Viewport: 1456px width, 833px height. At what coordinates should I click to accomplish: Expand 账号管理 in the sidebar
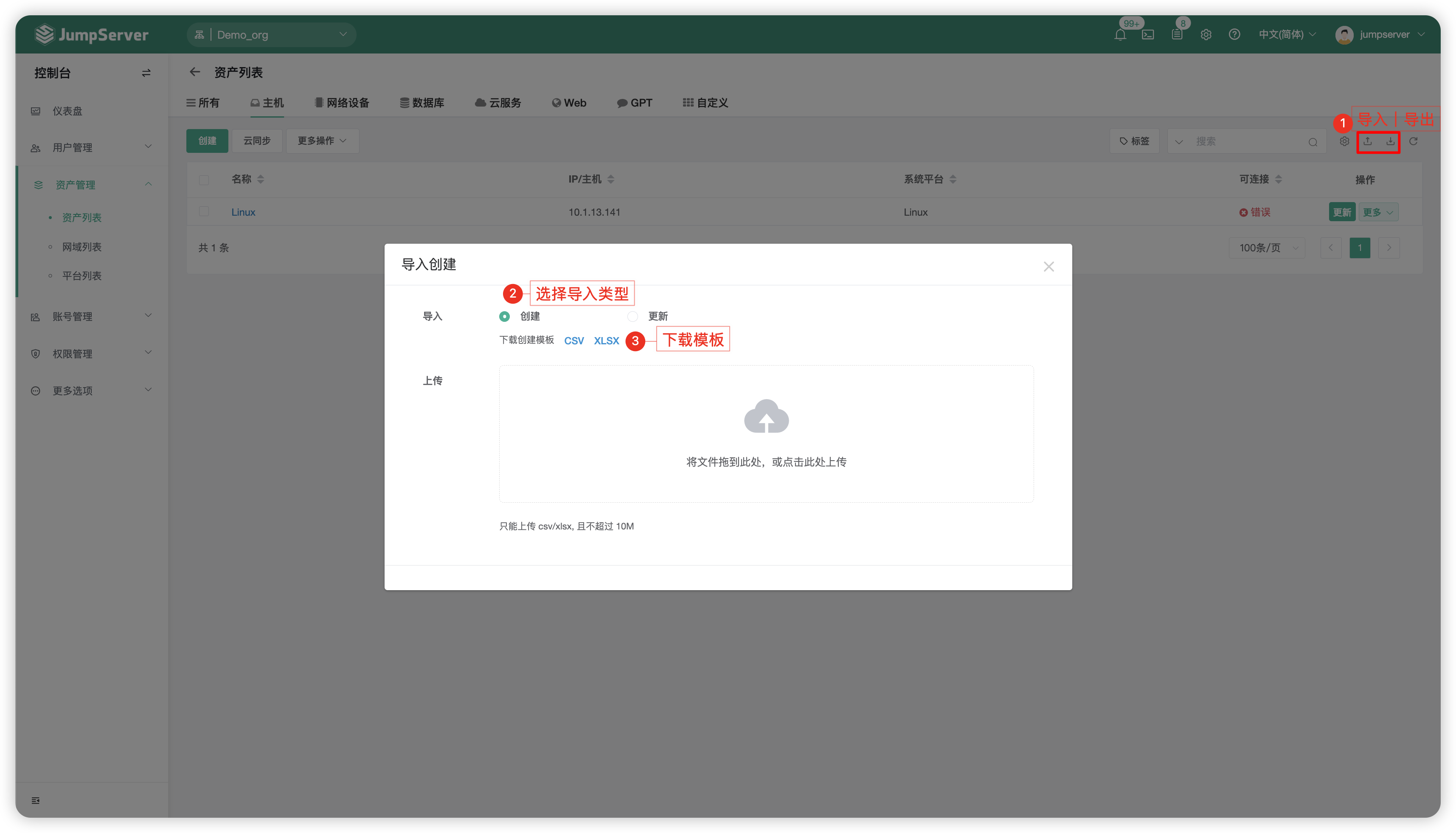[x=92, y=316]
